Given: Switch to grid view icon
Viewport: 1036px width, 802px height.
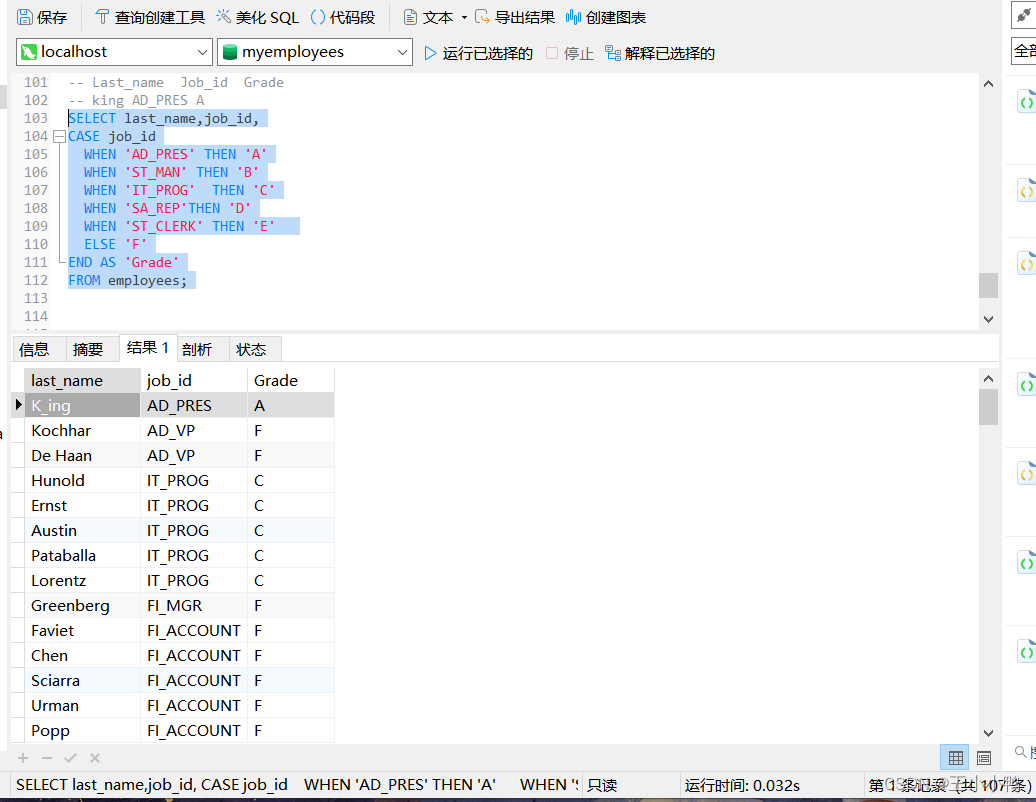Looking at the screenshot, I should [955, 758].
